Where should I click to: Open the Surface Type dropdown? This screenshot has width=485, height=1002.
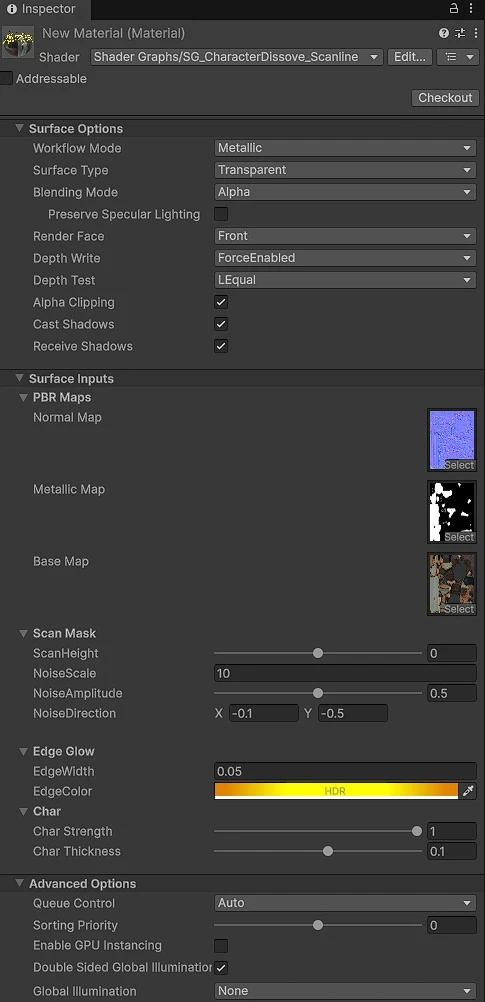[x=345, y=170]
